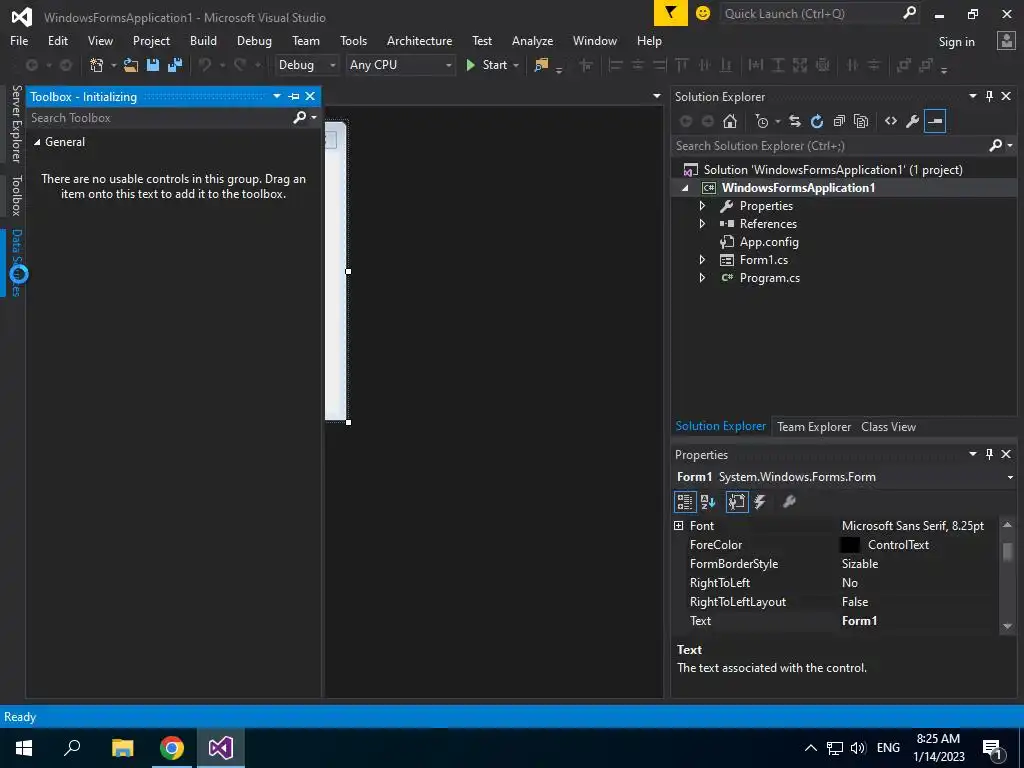Viewport: 1024px width, 768px height.
Task: Open the Form1 object selector dropdown in Properties
Action: point(1010,477)
